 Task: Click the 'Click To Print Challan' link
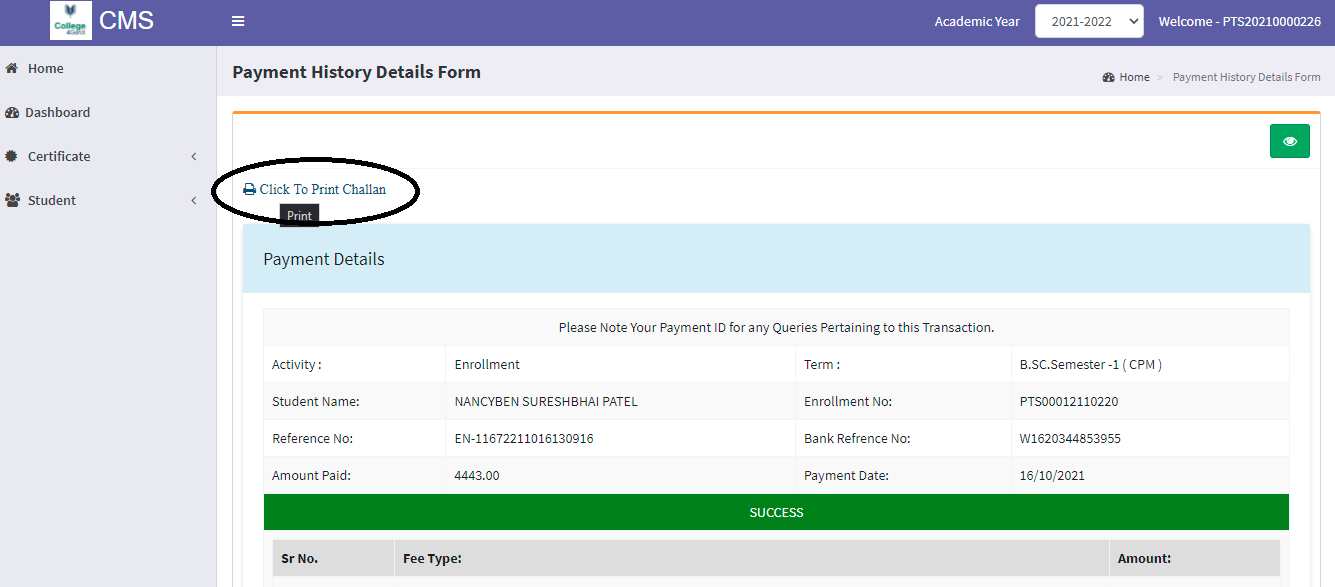pos(322,190)
